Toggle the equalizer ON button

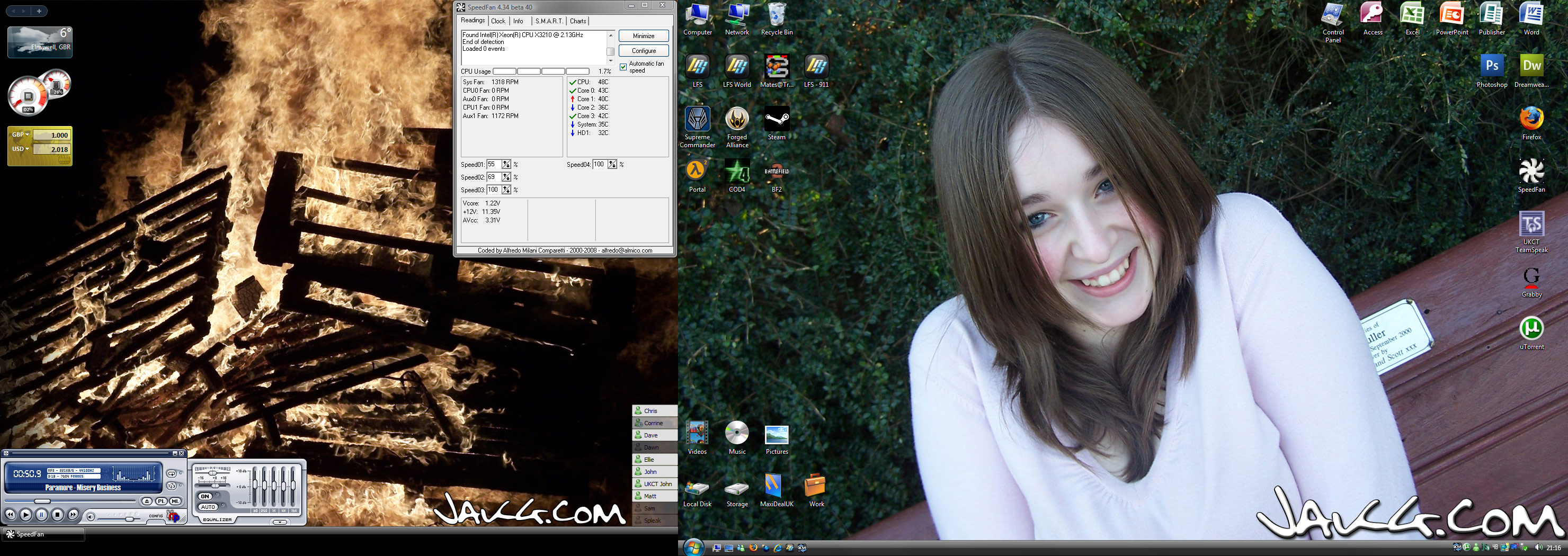pyautogui.click(x=206, y=496)
